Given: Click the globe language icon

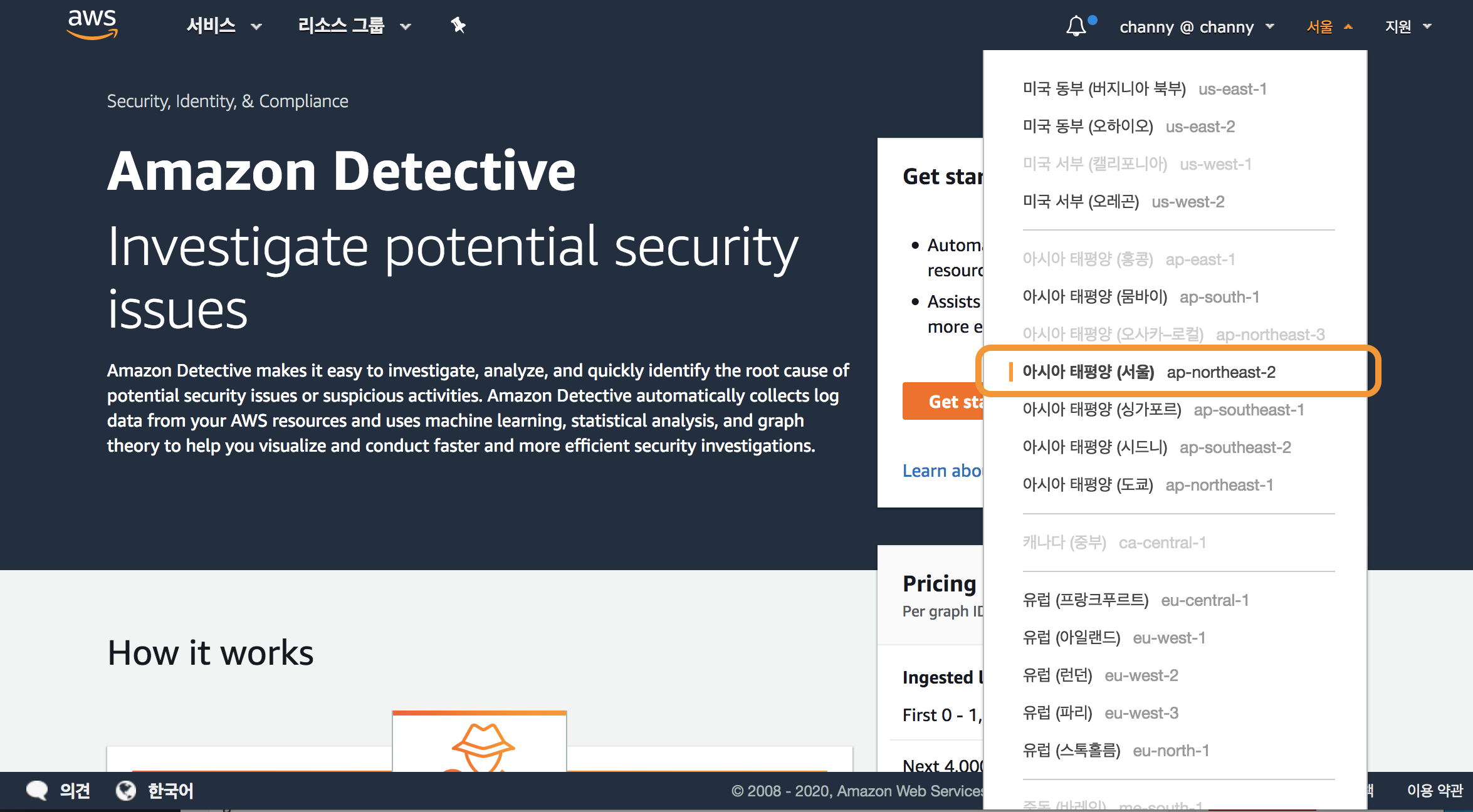Looking at the screenshot, I should 126,791.
